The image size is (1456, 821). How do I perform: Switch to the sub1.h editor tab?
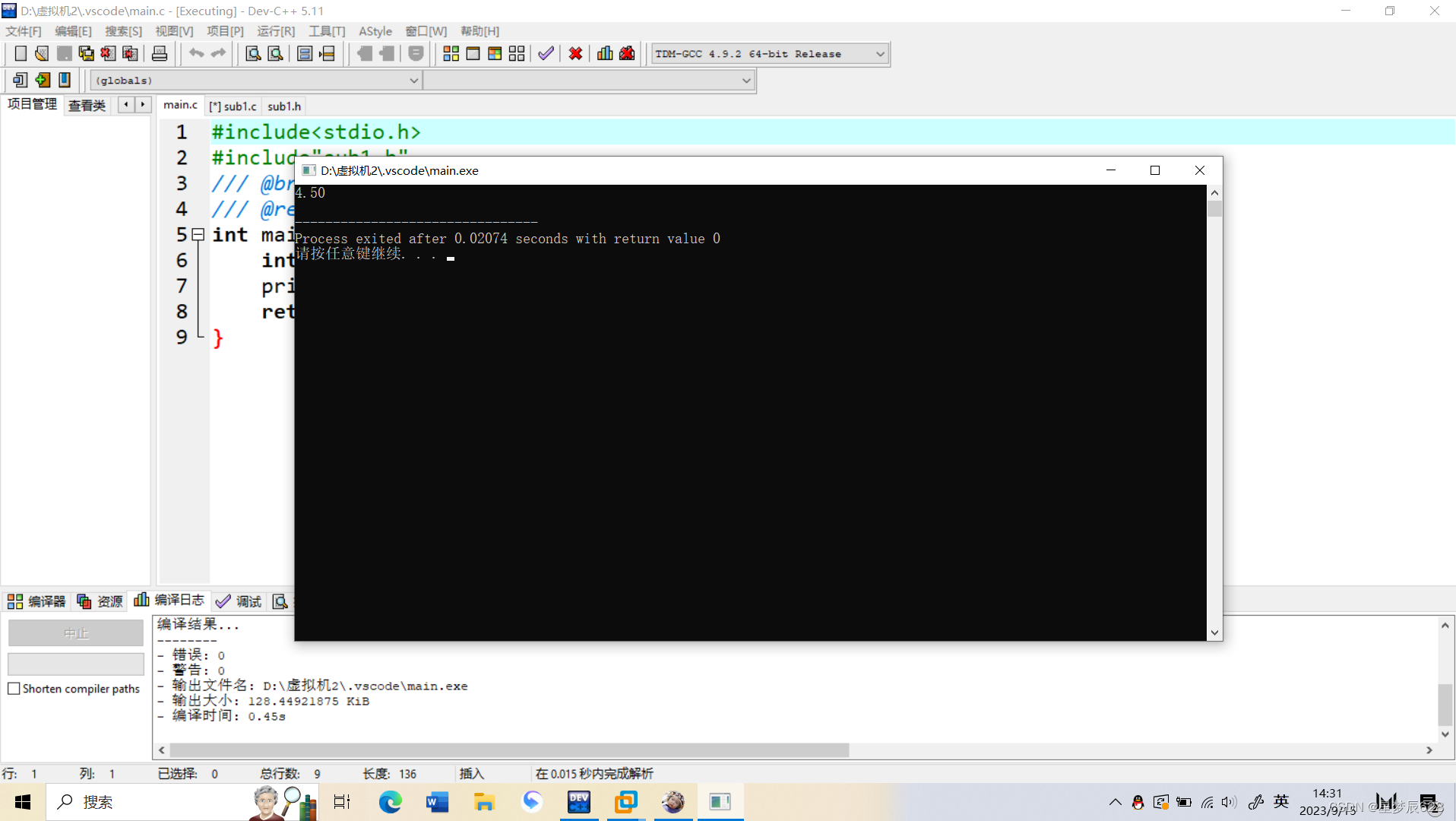[x=284, y=106]
